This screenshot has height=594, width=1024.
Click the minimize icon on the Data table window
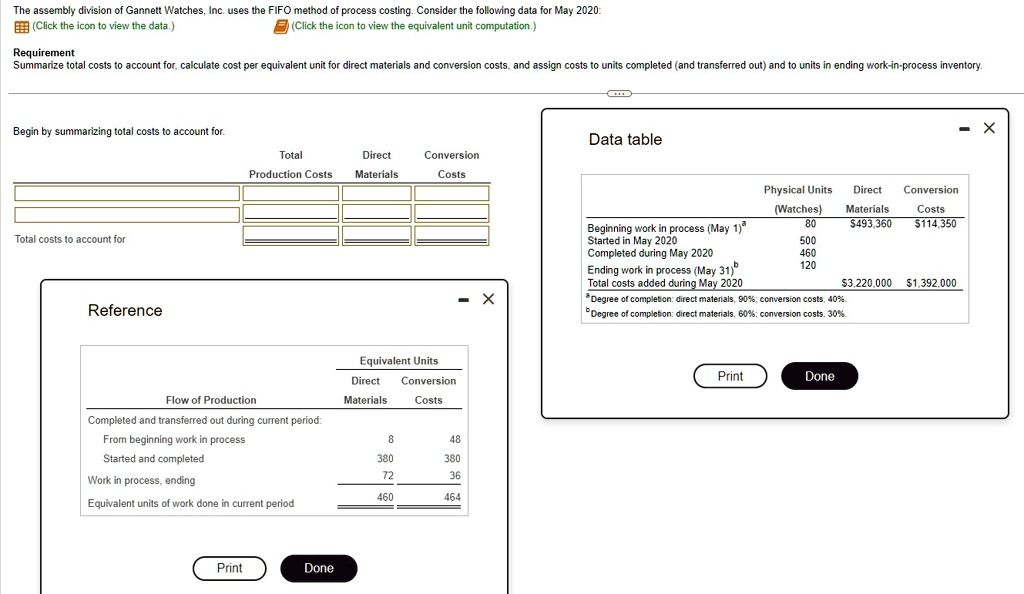coord(963,128)
